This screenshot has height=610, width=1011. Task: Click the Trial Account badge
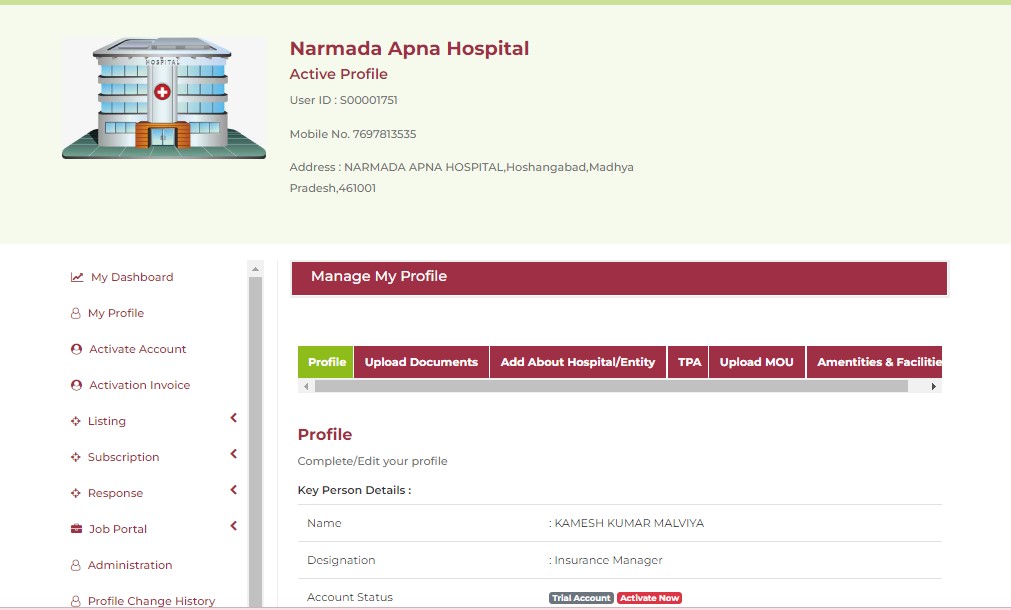click(x=581, y=598)
